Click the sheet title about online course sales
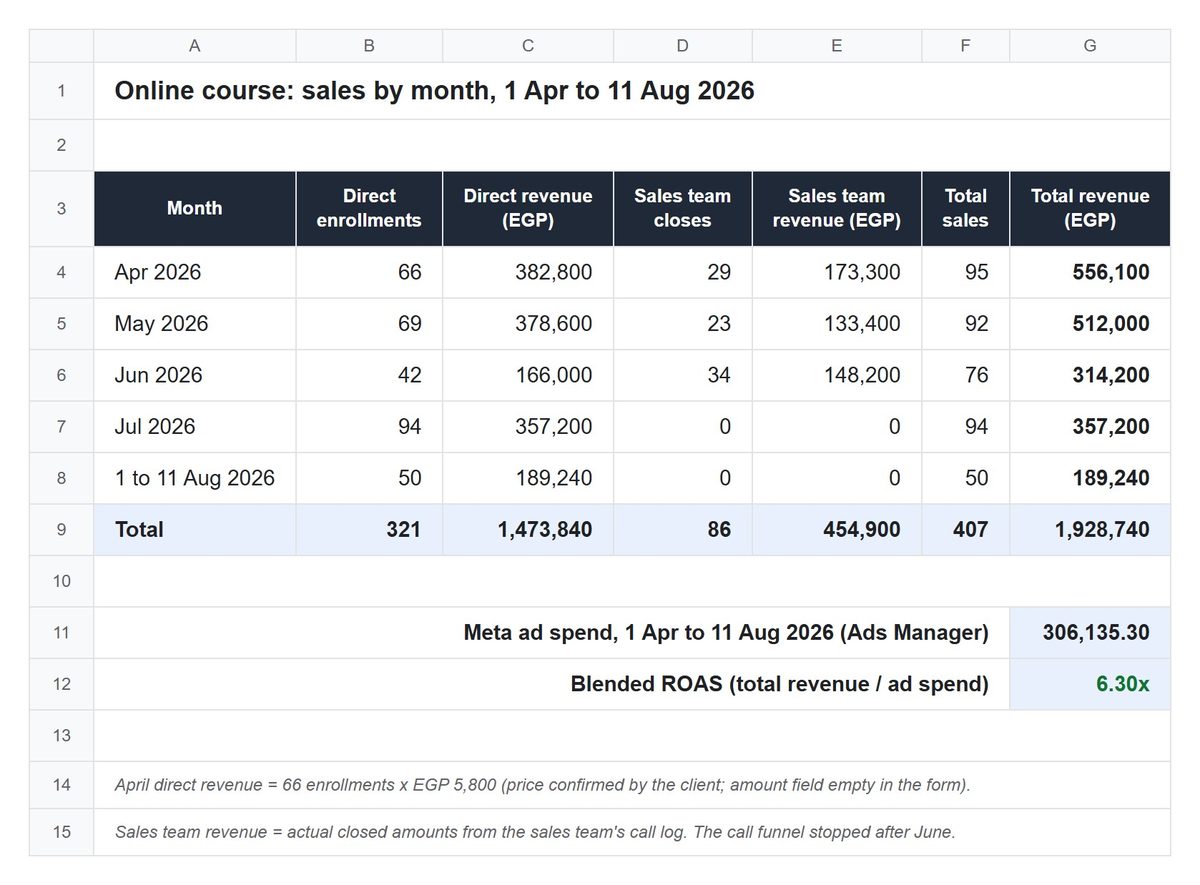Viewport: 1200px width, 885px height. 434,91
